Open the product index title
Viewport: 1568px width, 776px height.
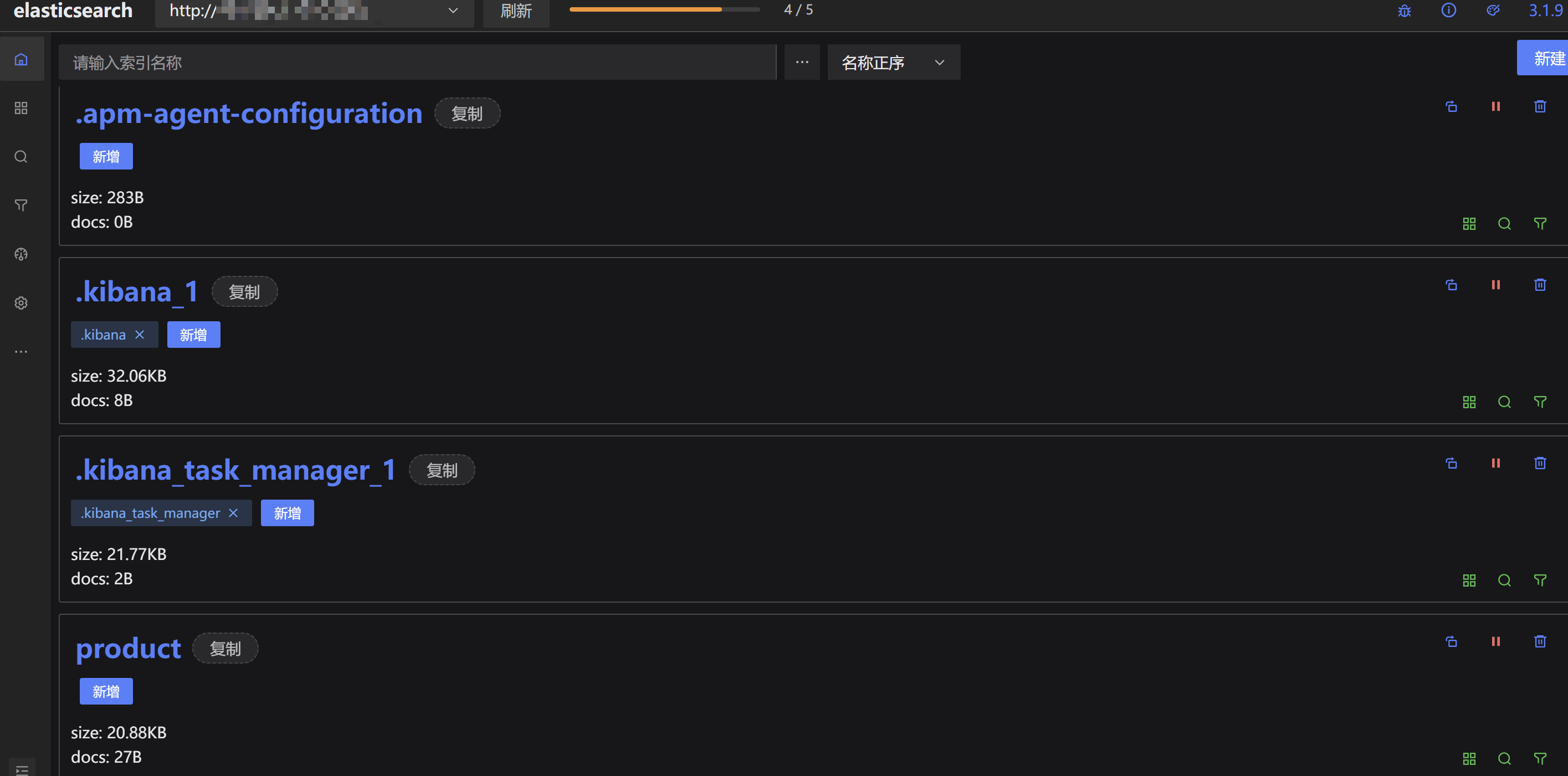click(x=128, y=649)
